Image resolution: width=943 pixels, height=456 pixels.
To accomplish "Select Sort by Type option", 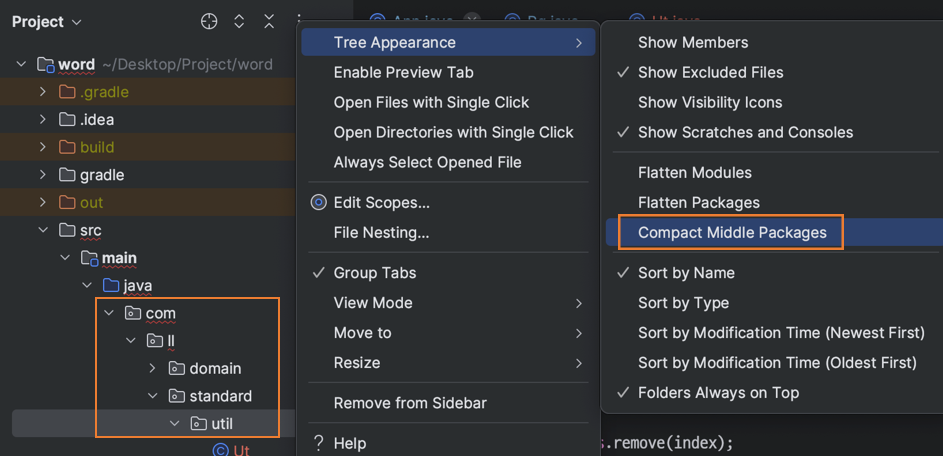I will (x=683, y=303).
